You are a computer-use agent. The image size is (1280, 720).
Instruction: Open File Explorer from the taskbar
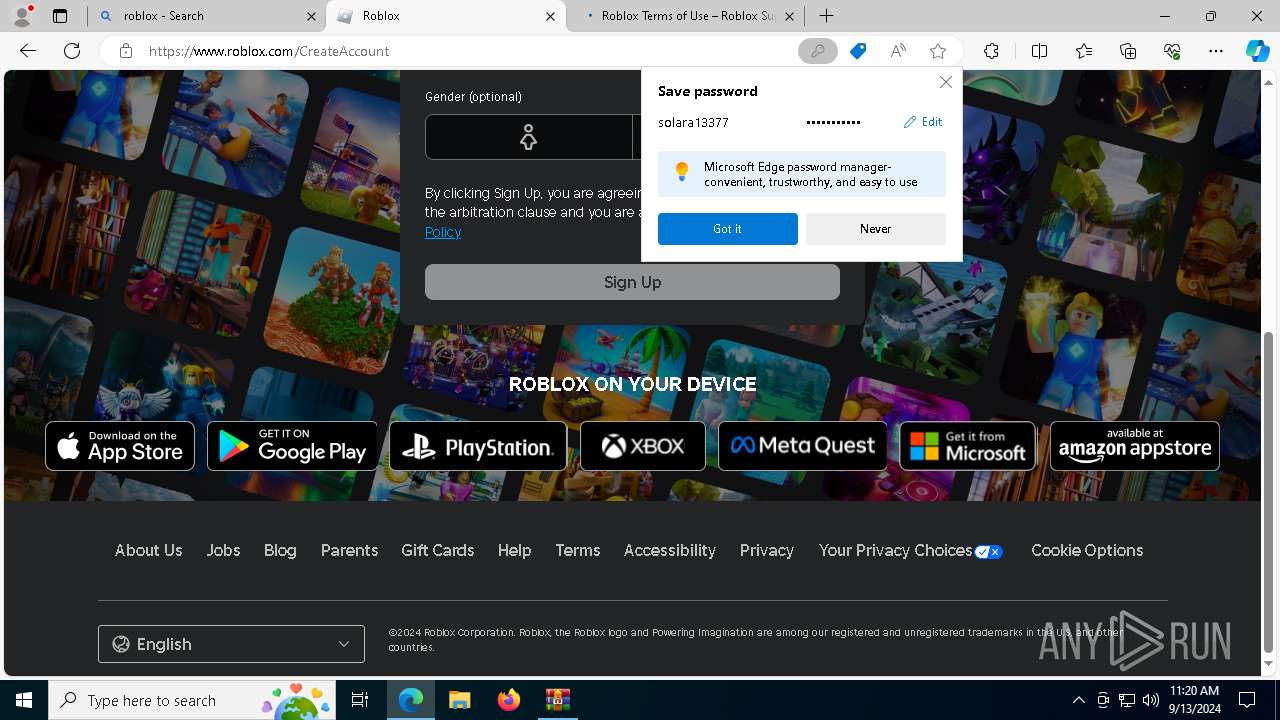coord(459,700)
